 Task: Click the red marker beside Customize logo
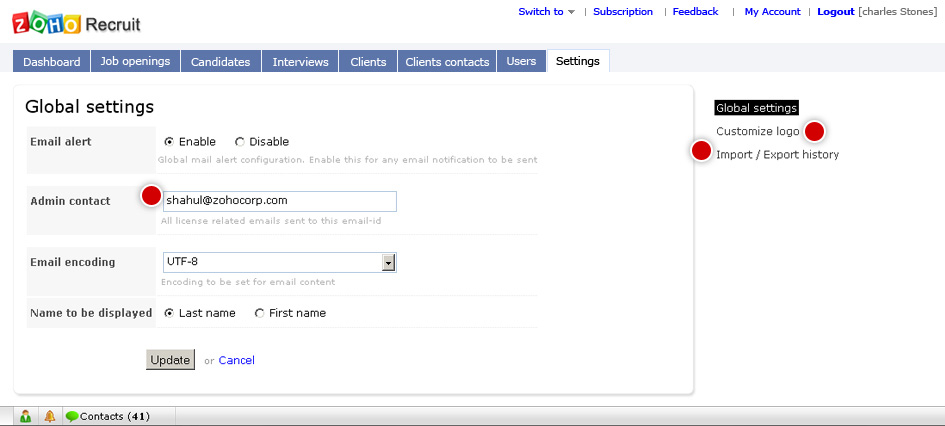(x=814, y=131)
